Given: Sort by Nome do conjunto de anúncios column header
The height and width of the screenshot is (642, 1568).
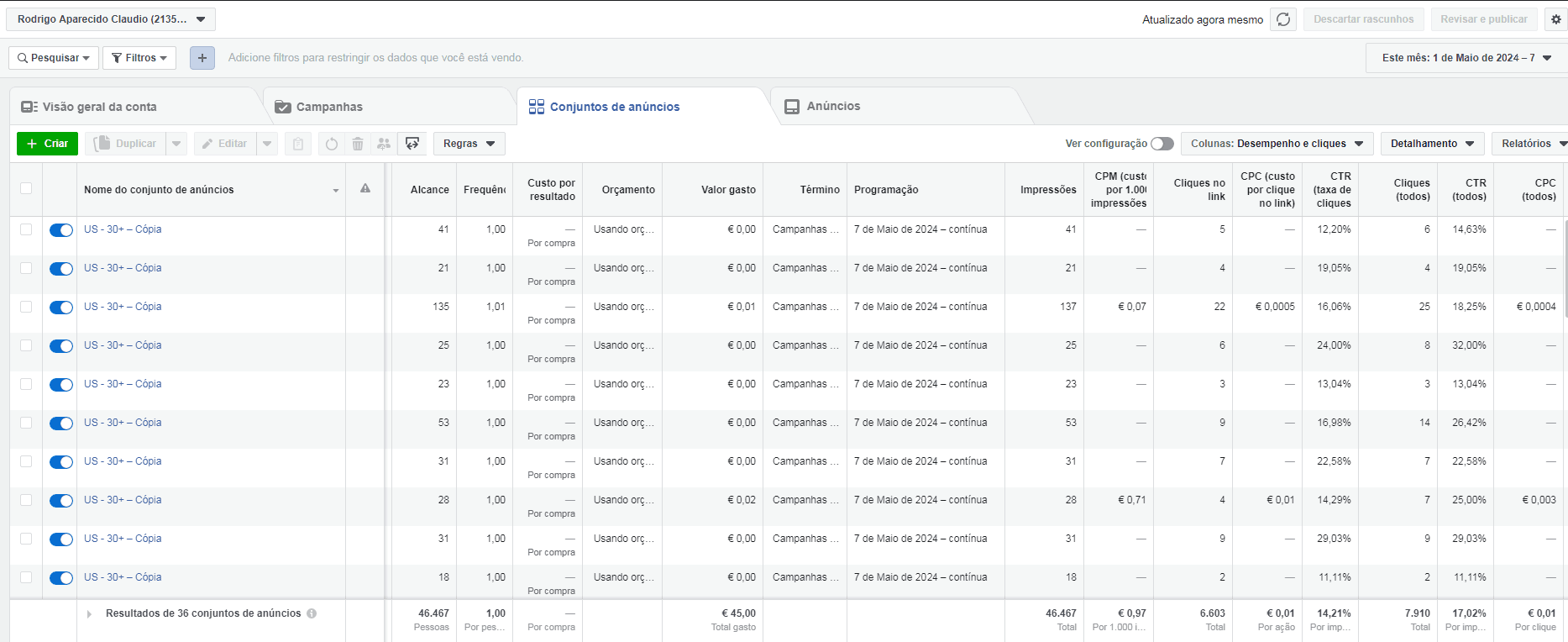Looking at the screenshot, I should click(211, 190).
